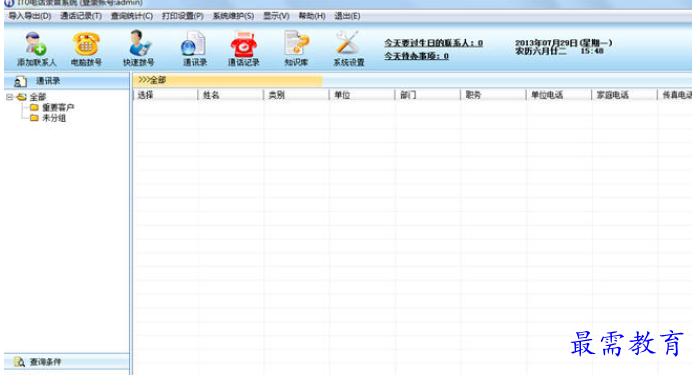Select the 快速拨号 quick dial icon
This screenshot has width=692, height=375.
tap(139, 43)
